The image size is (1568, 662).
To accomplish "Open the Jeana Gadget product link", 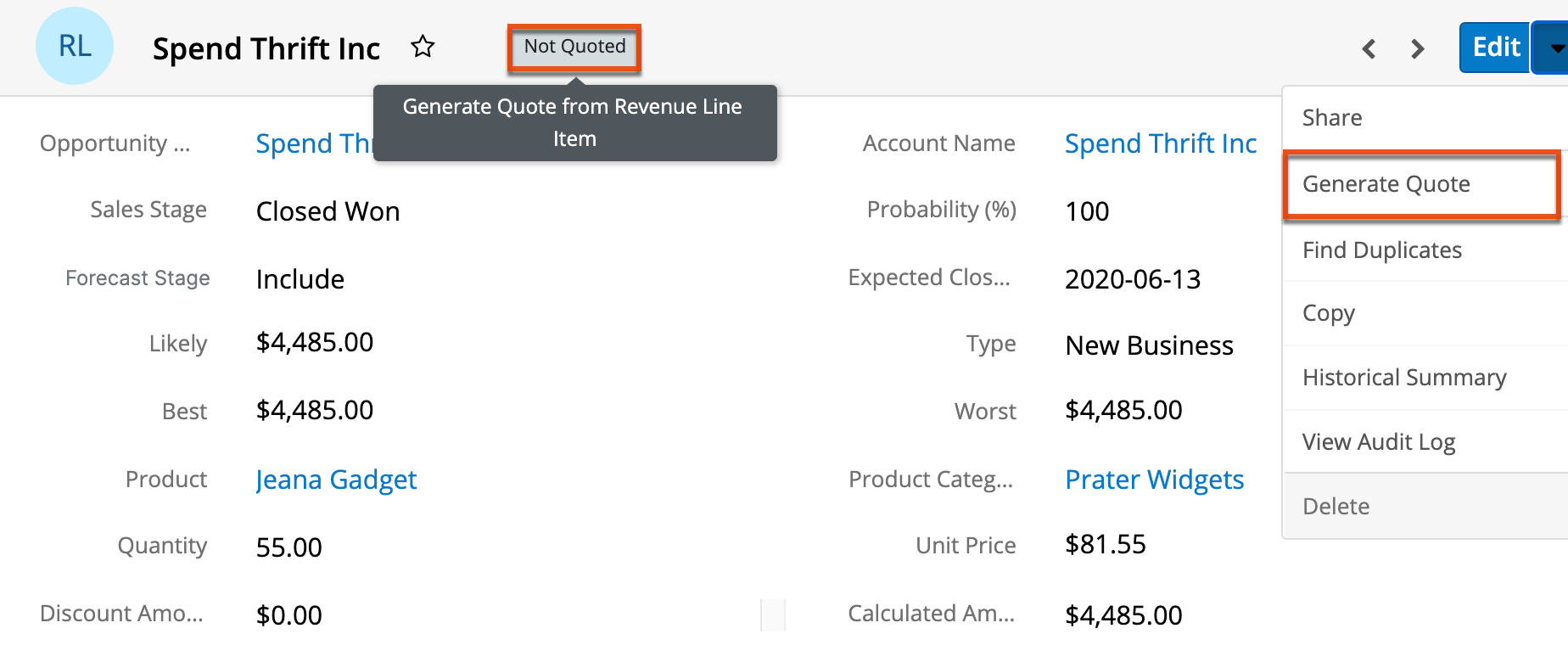I will pos(336,480).
